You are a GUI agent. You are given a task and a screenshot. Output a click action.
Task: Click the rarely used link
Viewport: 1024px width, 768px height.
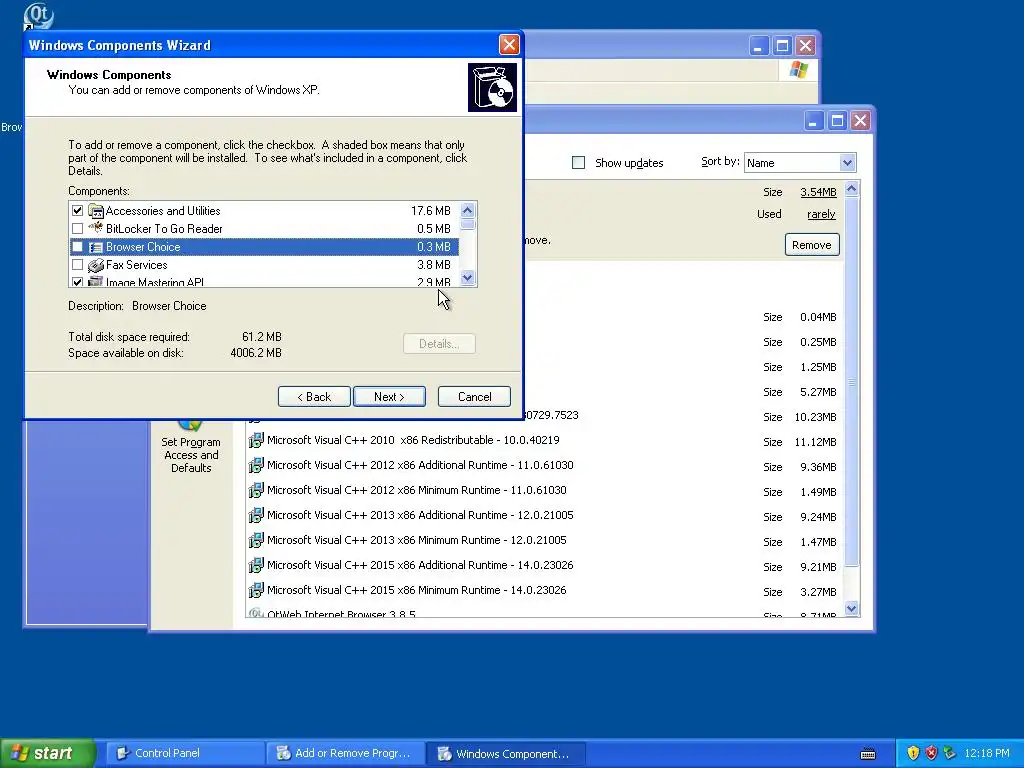821,214
